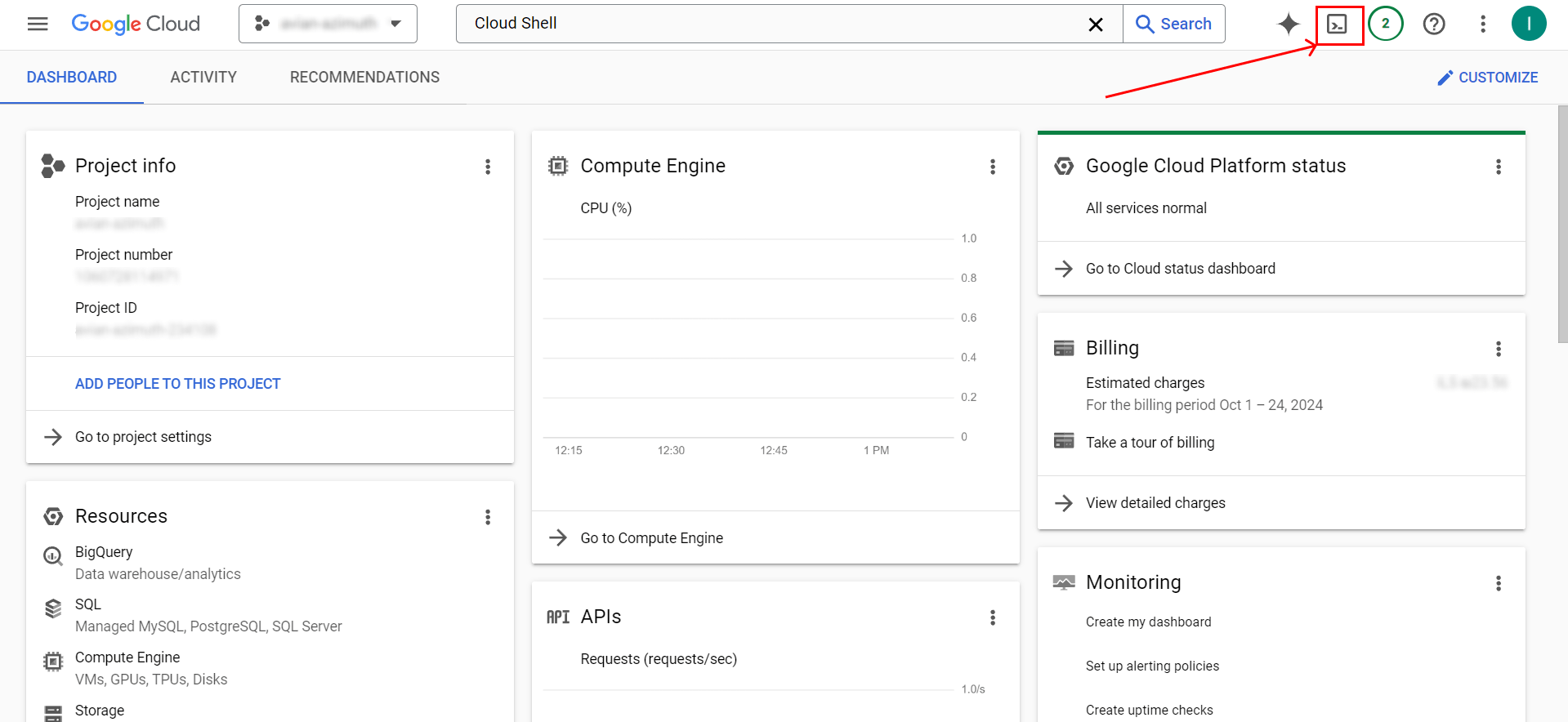Open Google Cloud Platform status options menu

pos(1499,167)
